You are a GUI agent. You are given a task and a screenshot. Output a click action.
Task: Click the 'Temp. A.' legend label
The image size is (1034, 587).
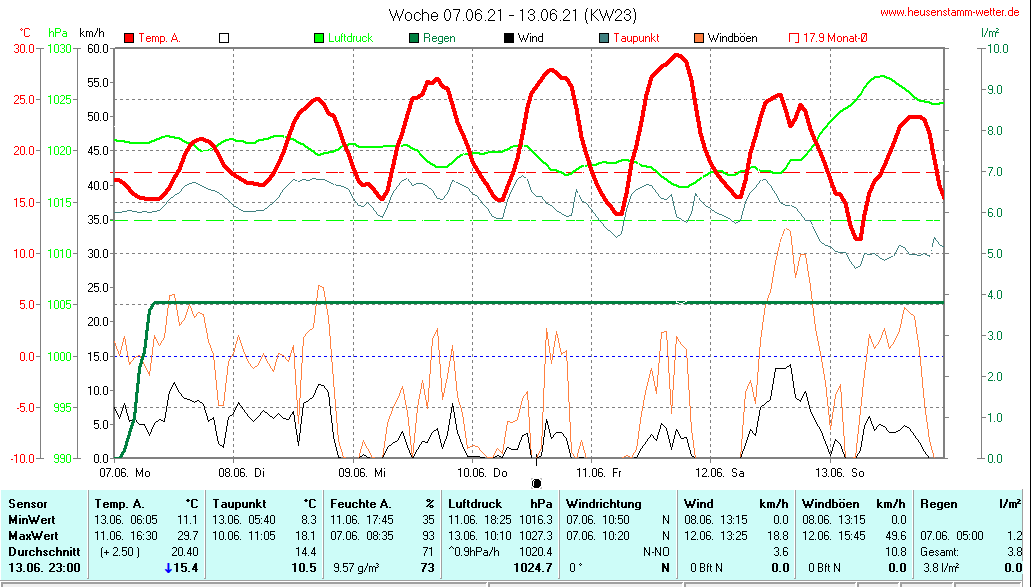[159, 38]
